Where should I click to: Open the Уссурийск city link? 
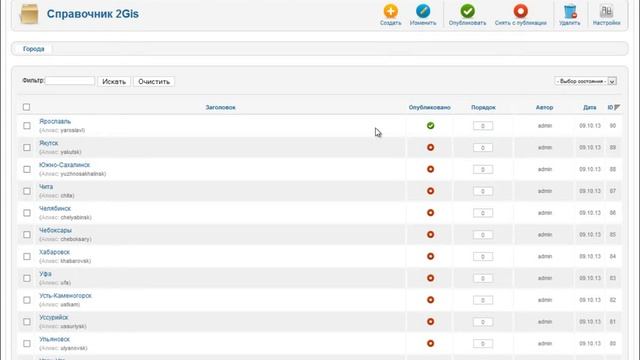(x=53, y=317)
